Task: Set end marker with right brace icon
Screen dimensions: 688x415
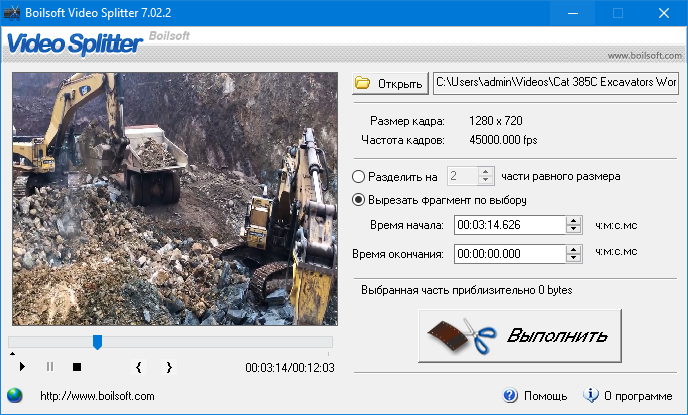Action: pos(169,367)
